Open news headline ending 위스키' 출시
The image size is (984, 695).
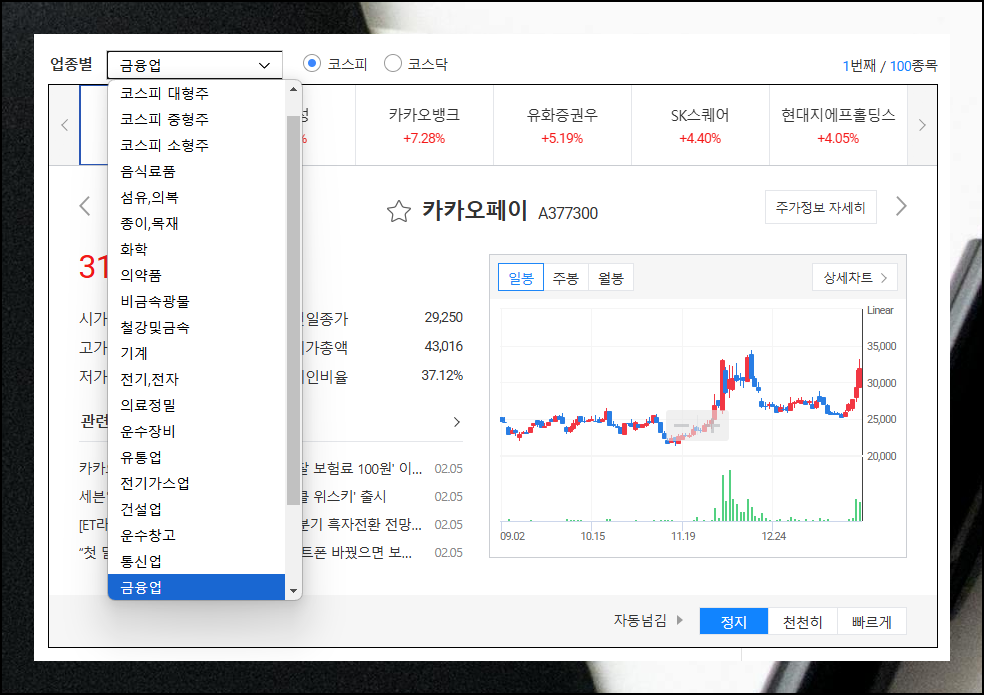pyautogui.click(x=344, y=497)
